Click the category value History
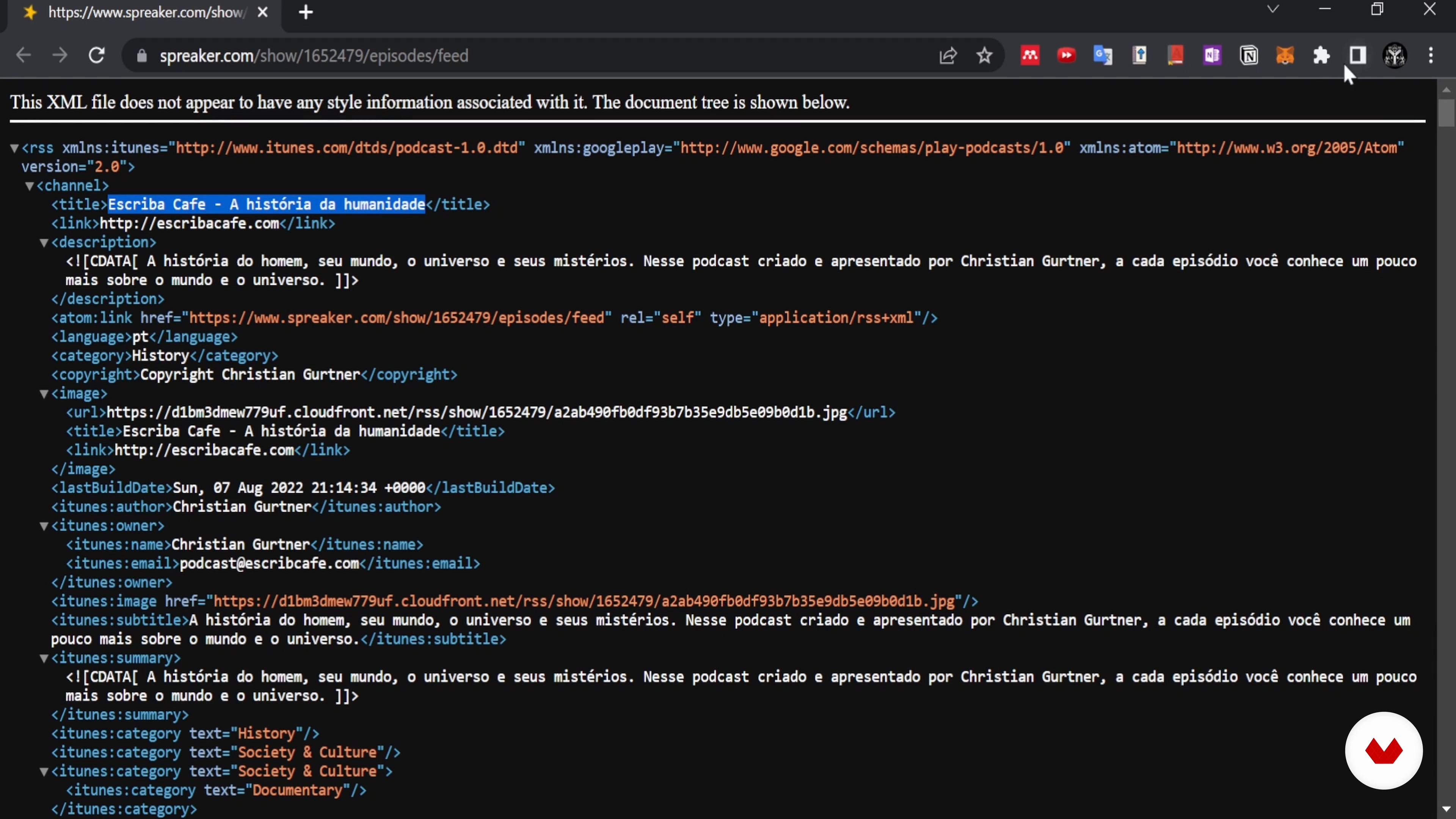 160,356
